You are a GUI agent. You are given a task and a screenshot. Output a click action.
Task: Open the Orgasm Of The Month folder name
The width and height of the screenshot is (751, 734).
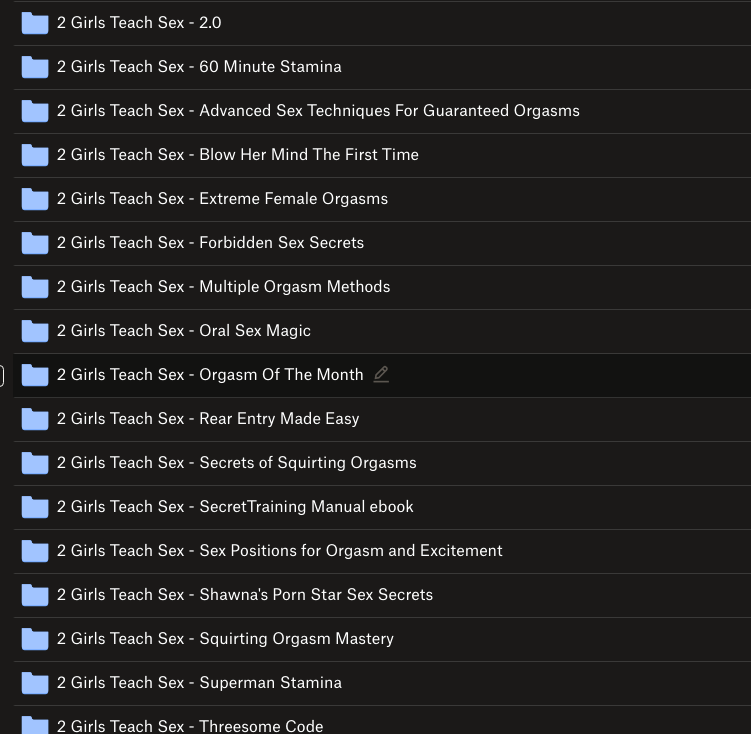(x=210, y=375)
